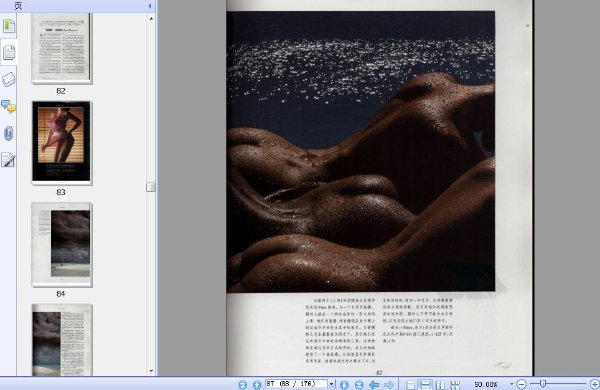Click the thumbnail label 83

point(61,192)
